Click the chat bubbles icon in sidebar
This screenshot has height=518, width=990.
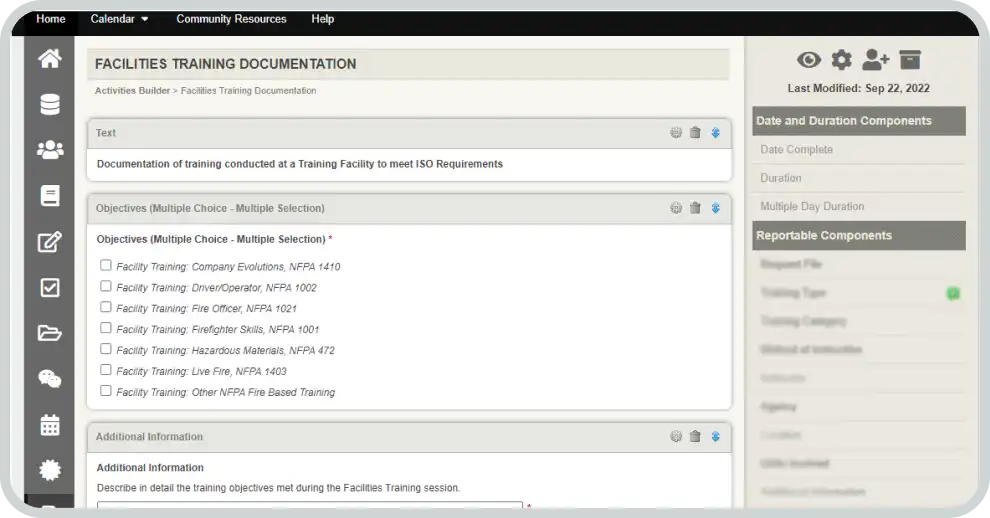click(49, 378)
